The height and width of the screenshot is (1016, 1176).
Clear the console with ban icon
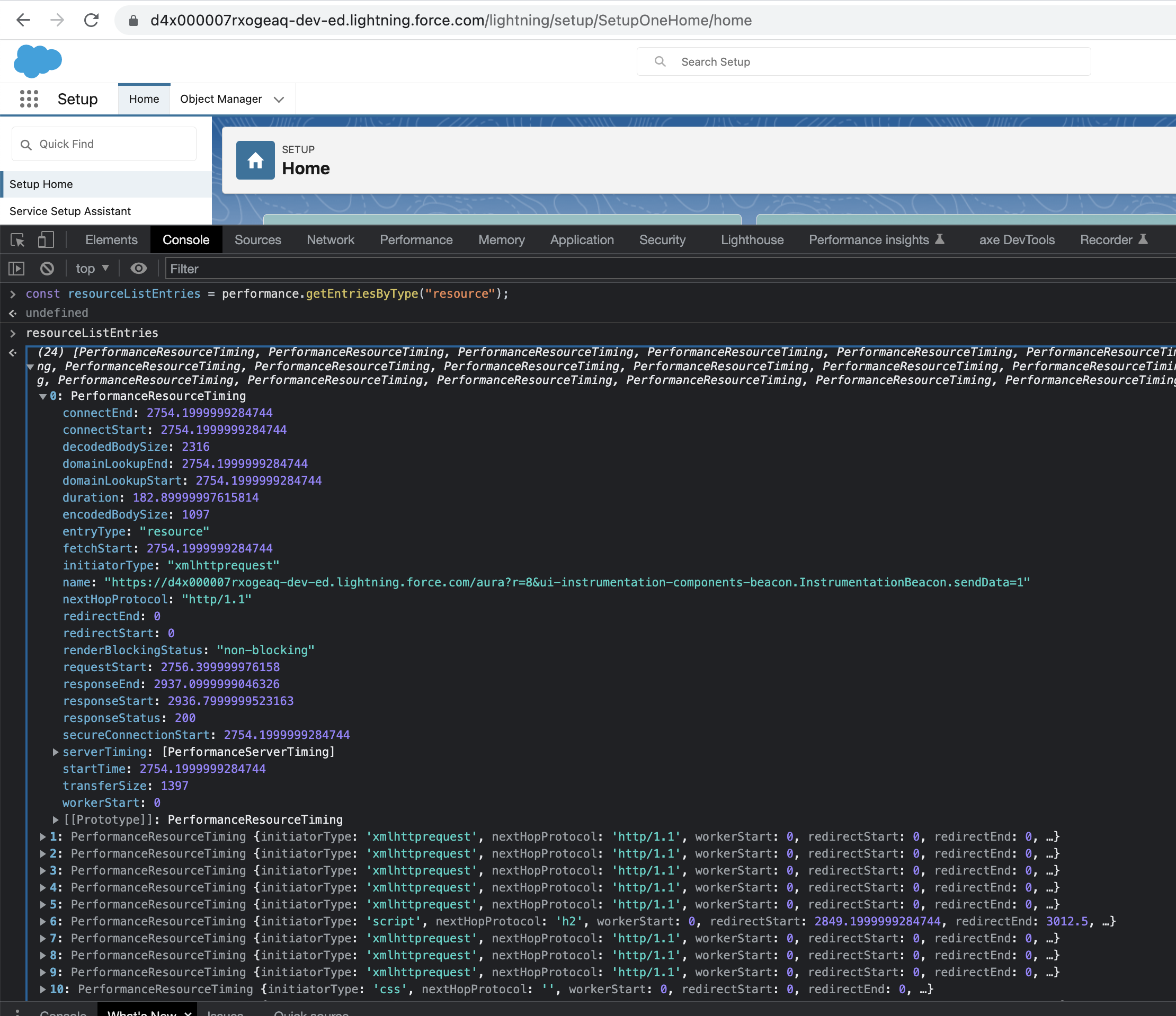point(47,269)
